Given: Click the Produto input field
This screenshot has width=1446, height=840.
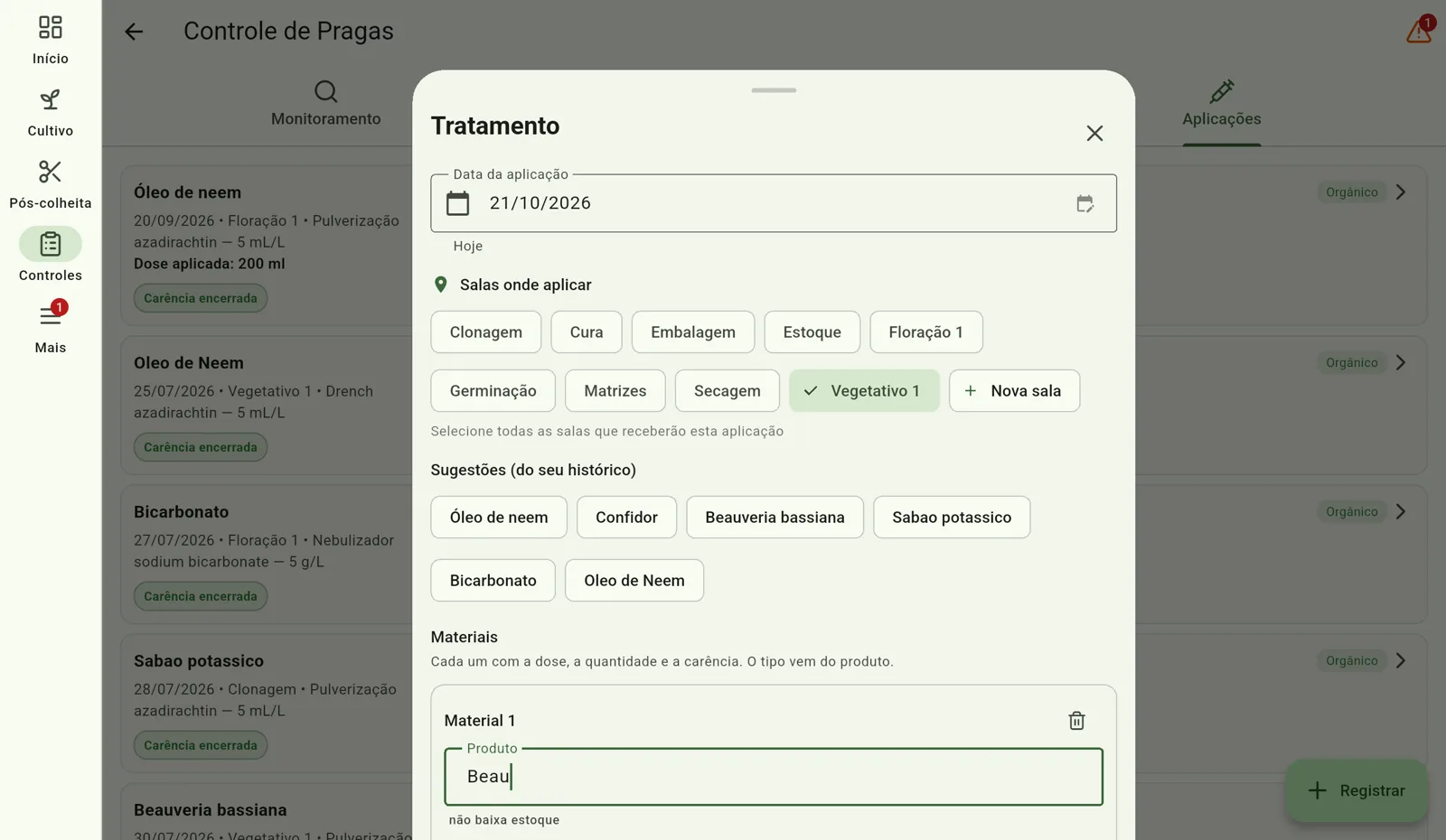Looking at the screenshot, I should pos(774,777).
